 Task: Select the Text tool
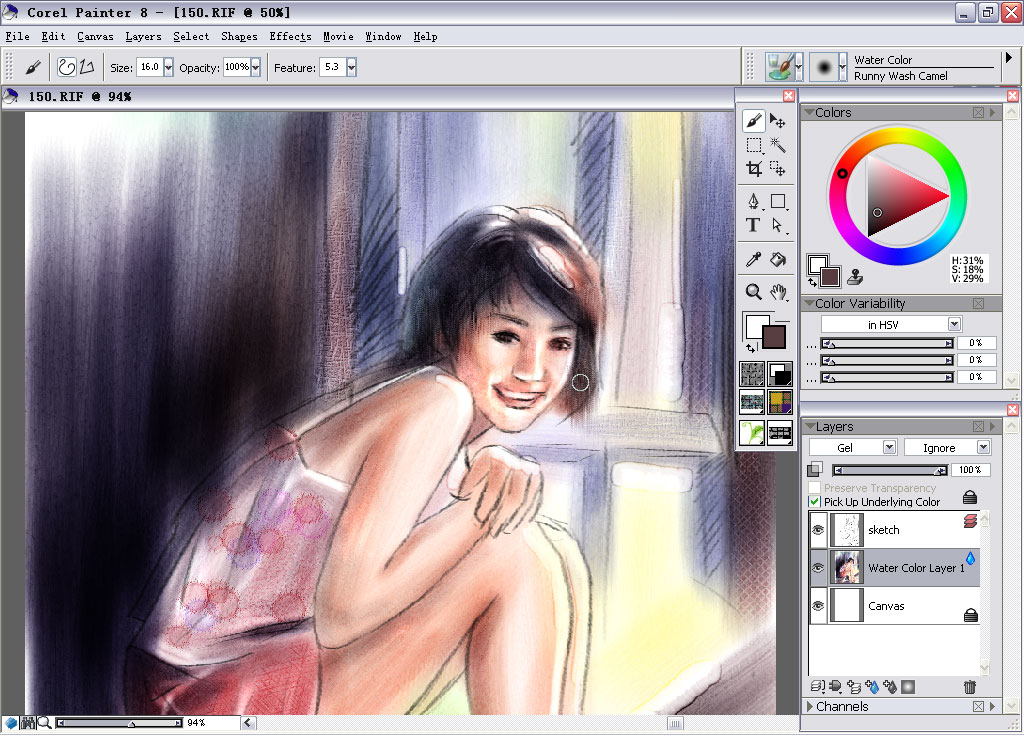click(754, 225)
